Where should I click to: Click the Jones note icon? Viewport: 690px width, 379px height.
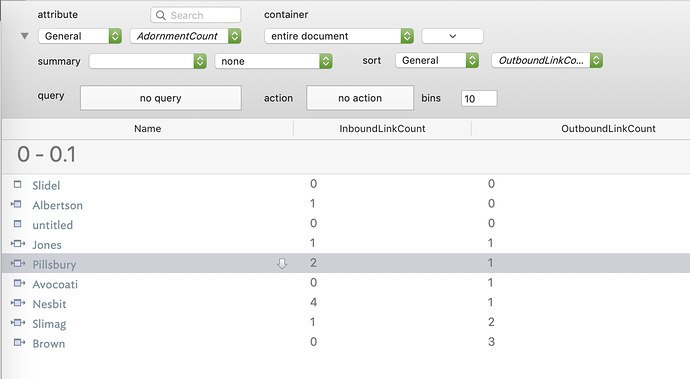pyautogui.click(x=18, y=243)
